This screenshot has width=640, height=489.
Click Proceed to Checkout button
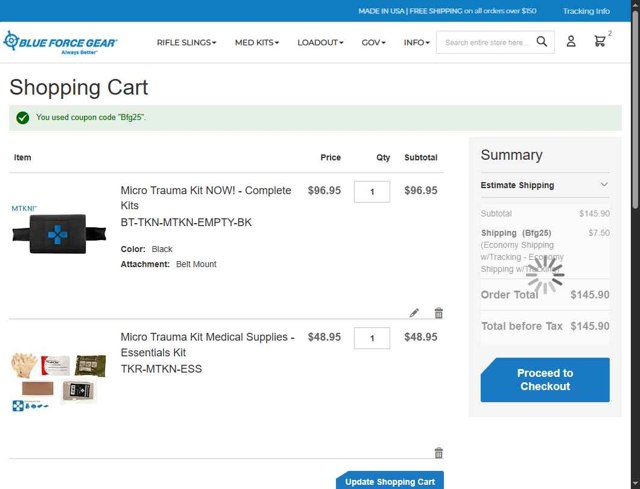click(545, 380)
